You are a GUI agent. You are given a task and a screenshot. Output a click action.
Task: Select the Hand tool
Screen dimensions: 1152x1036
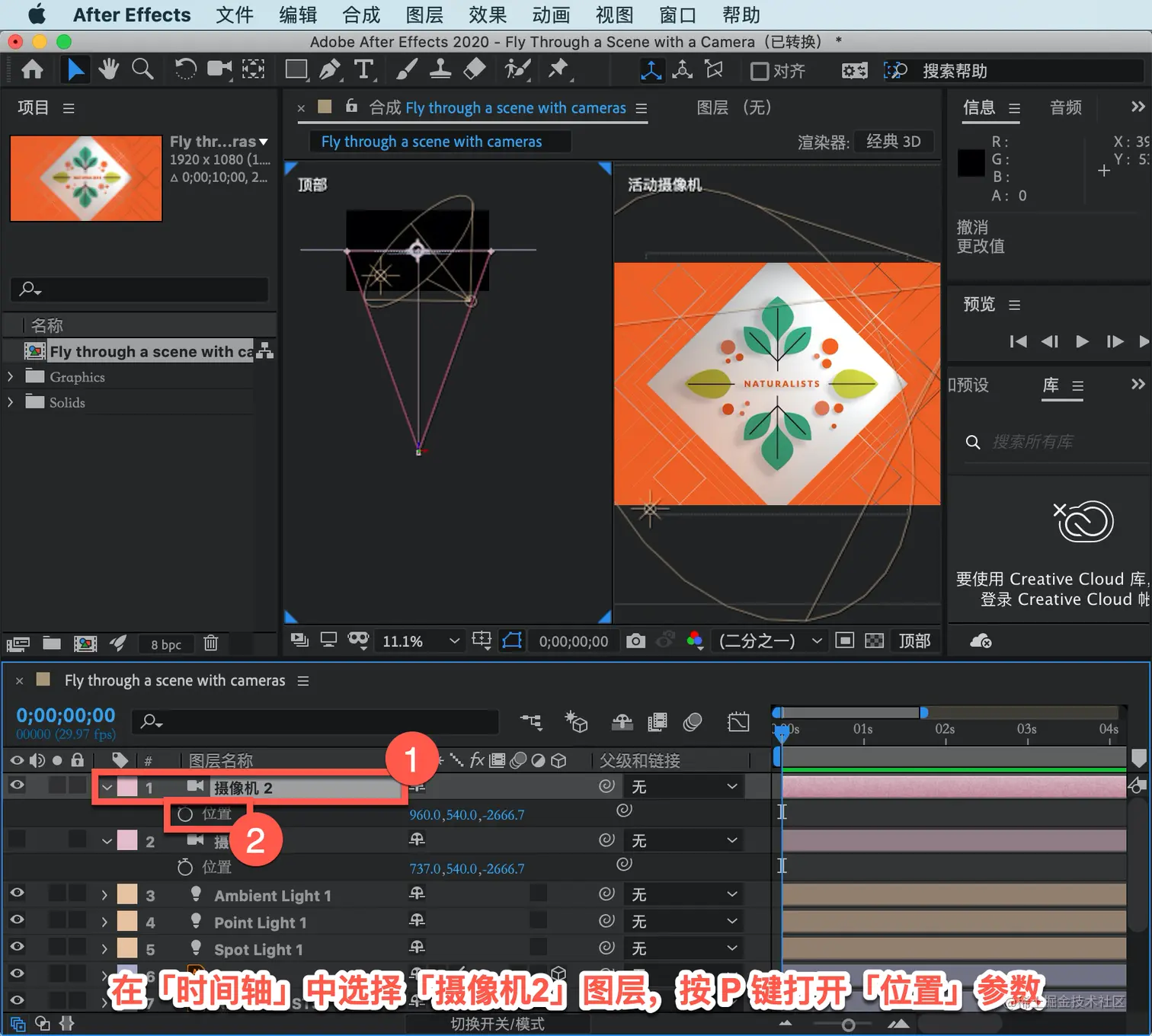pyautogui.click(x=108, y=70)
